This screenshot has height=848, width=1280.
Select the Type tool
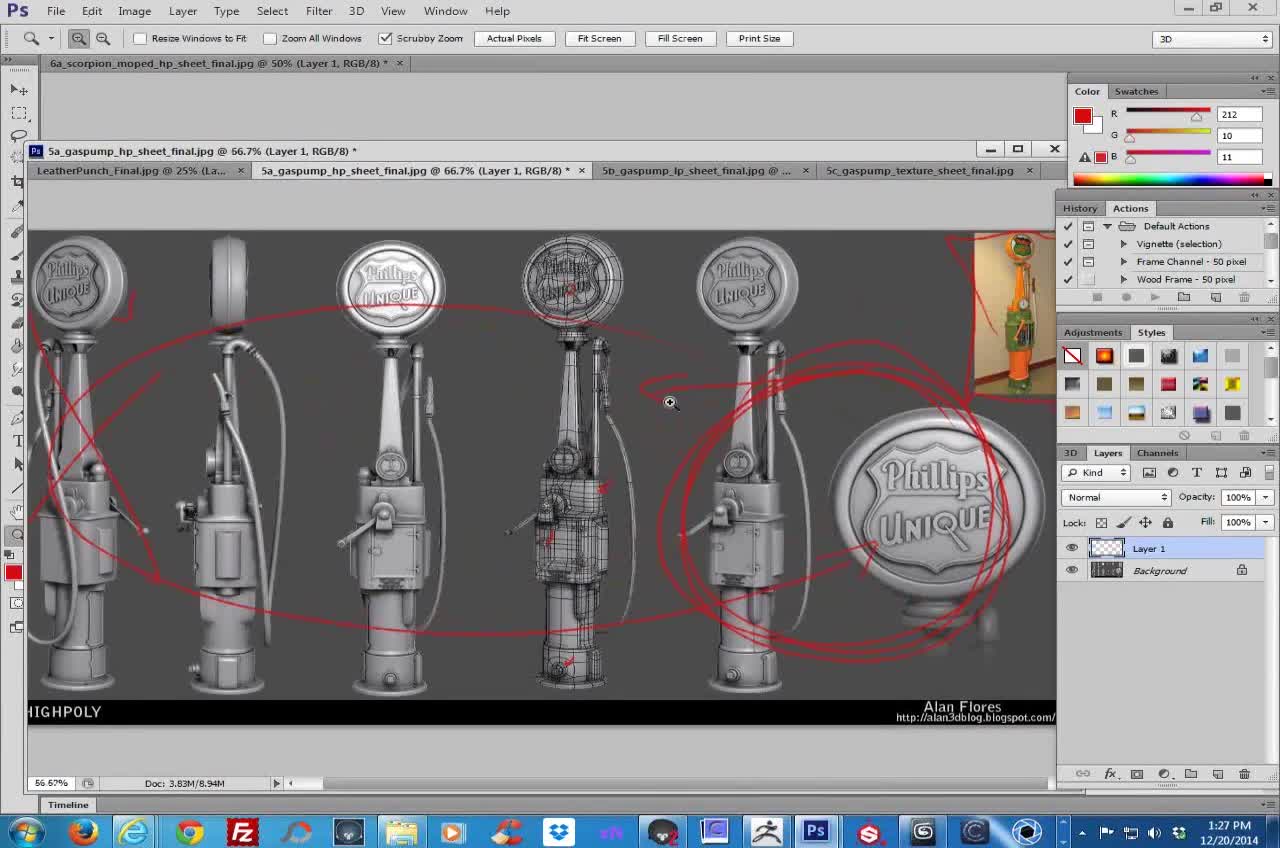(17, 441)
